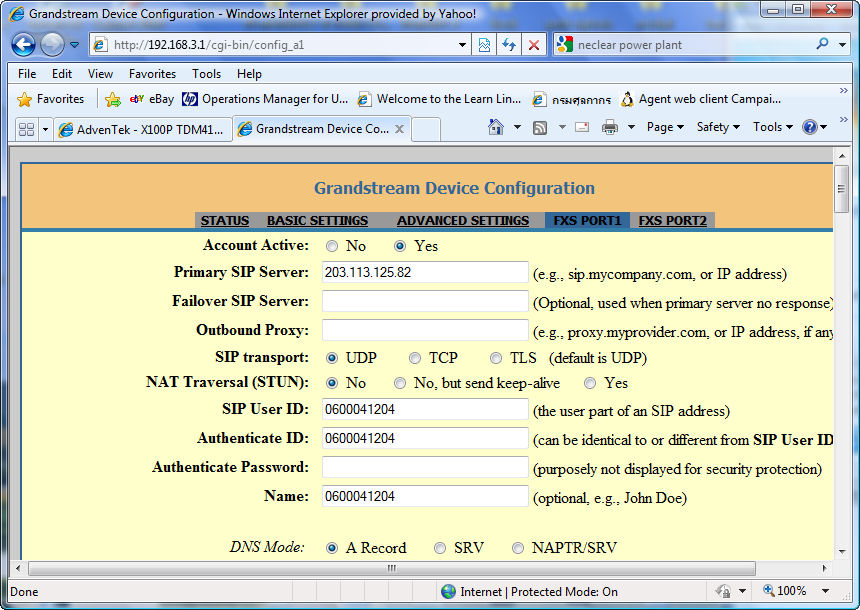
Task: Click the RSS feeds icon
Action: (x=540, y=128)
